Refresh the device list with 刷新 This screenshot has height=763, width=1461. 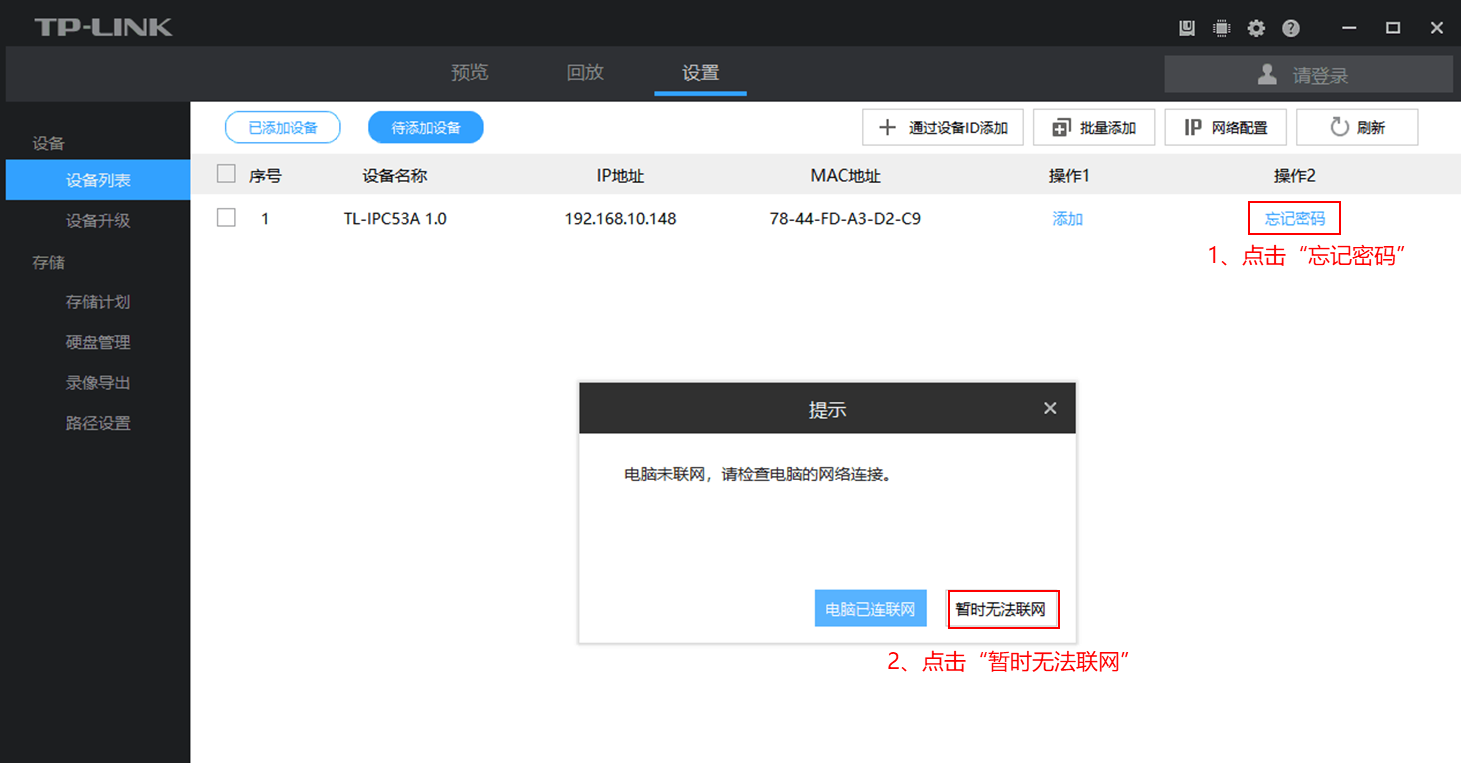(1357, 128)
